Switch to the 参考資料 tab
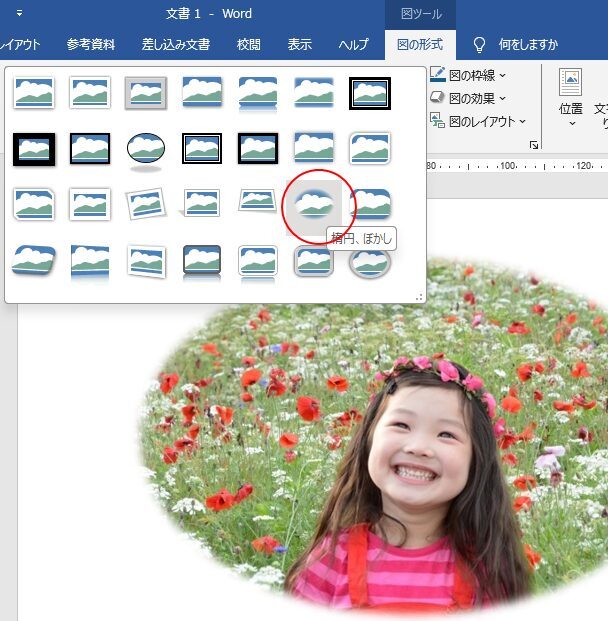 coord(91,44)
